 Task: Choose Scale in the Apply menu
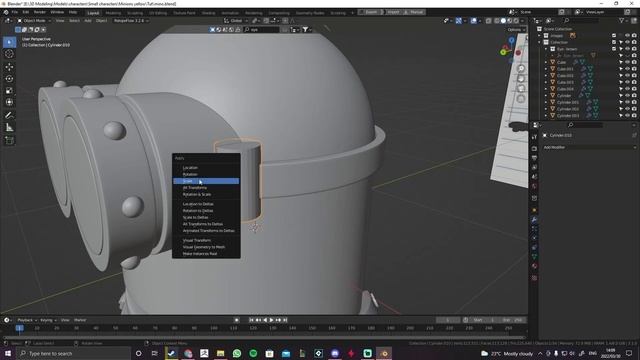click(206, 181)
